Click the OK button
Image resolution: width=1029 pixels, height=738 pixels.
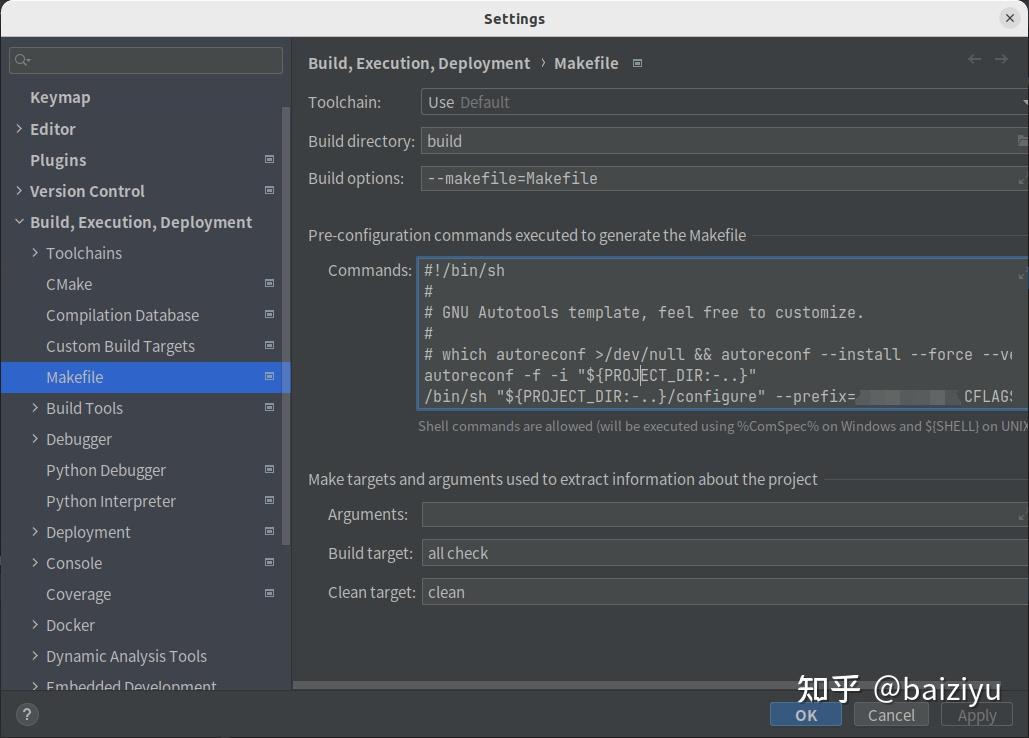[x=805, y=714]
